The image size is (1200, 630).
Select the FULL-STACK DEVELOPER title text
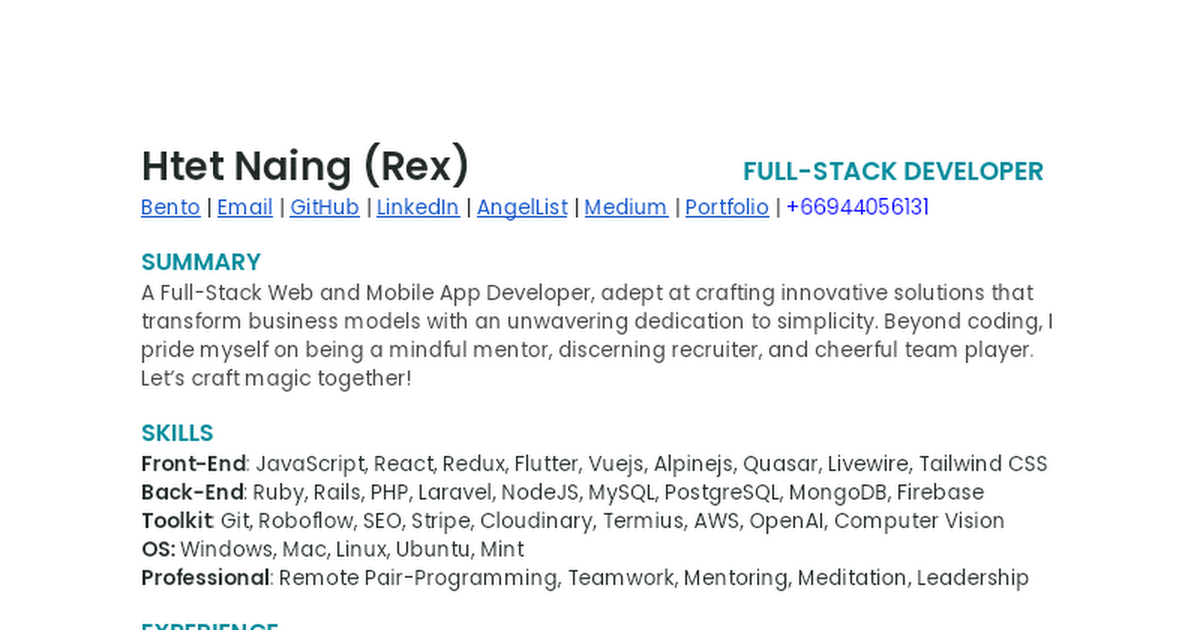[x=893, y=171]
